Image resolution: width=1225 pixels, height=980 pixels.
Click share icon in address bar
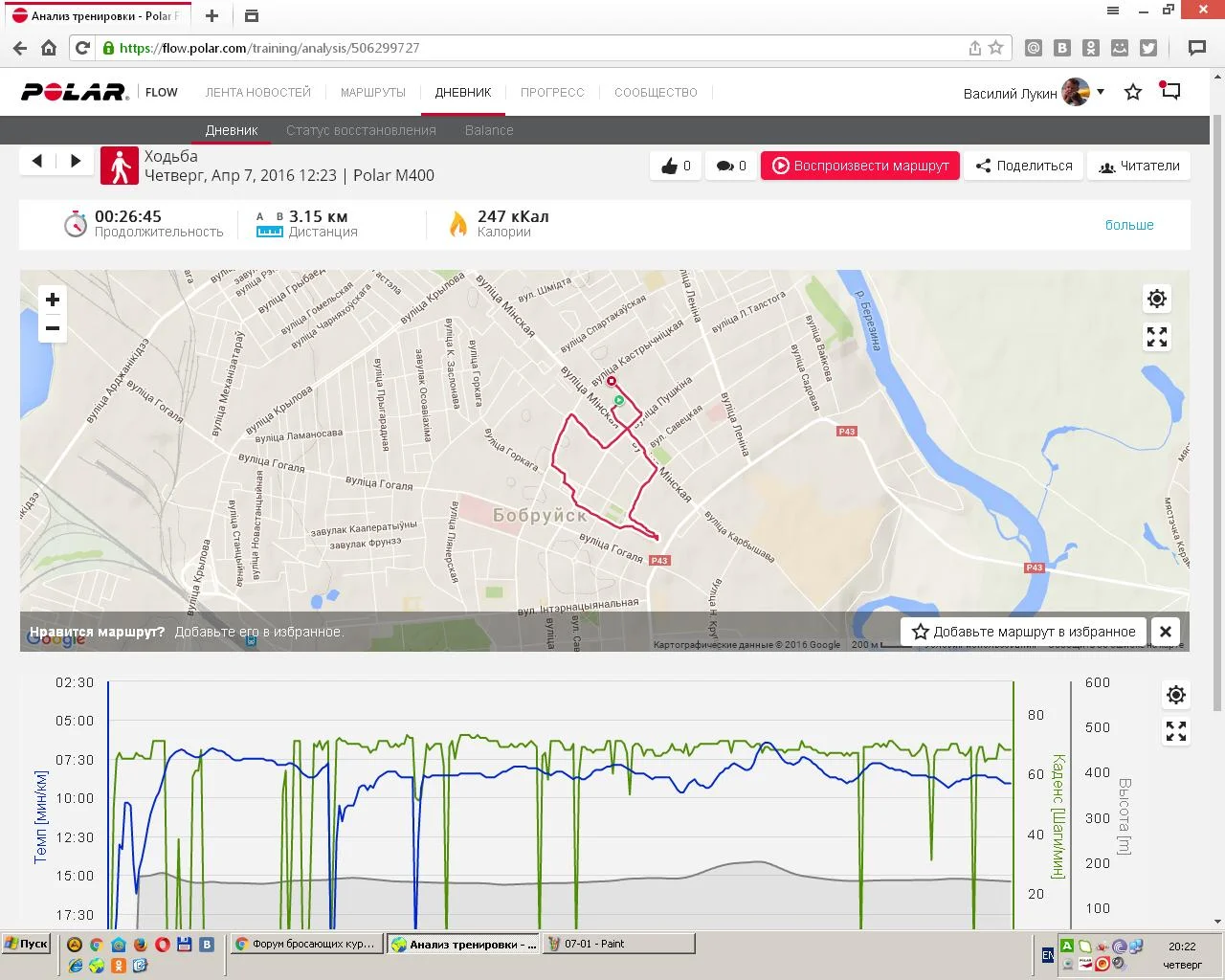(975, 48)
